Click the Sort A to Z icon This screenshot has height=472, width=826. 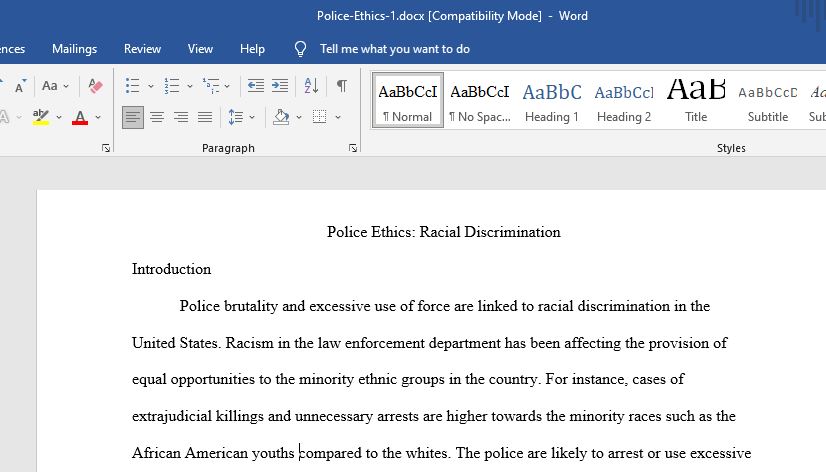[311, 85]
